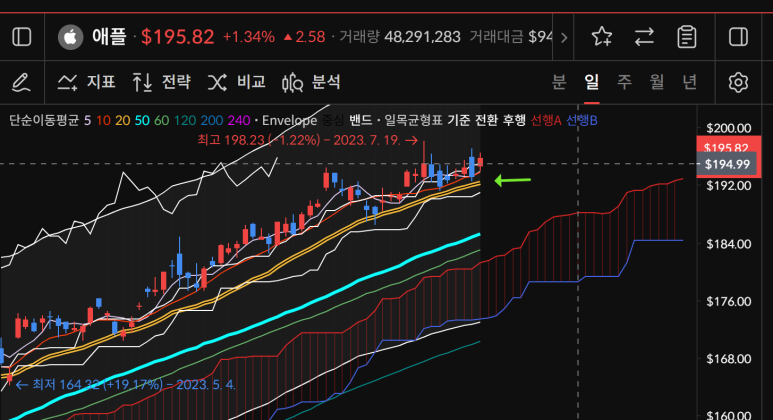The image size is (773, 420).
Task: Open the 전략 strategy menu
Action: click(162, 82)
